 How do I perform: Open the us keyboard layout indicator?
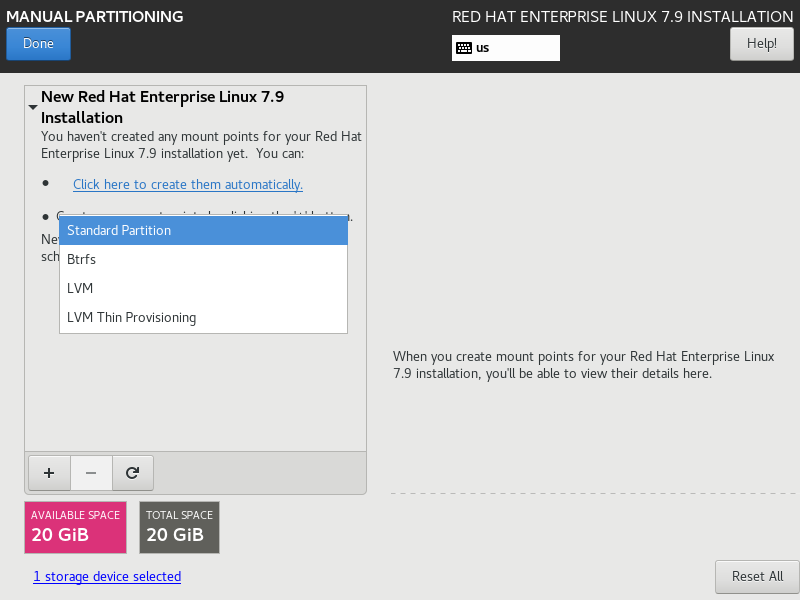[505, 48]
